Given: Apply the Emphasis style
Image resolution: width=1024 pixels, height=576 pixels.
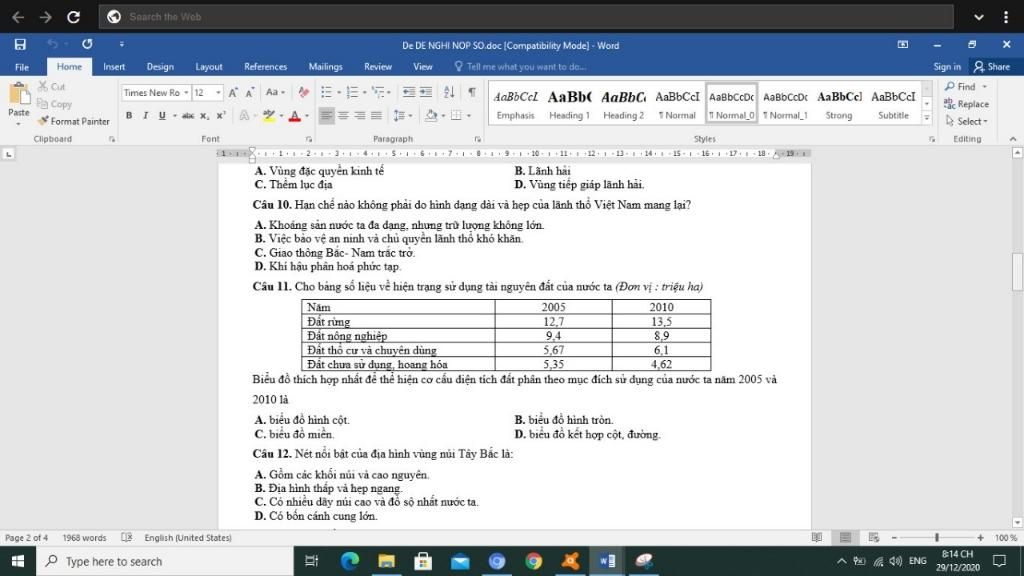Looking at the screenshot, I should 515,103.
